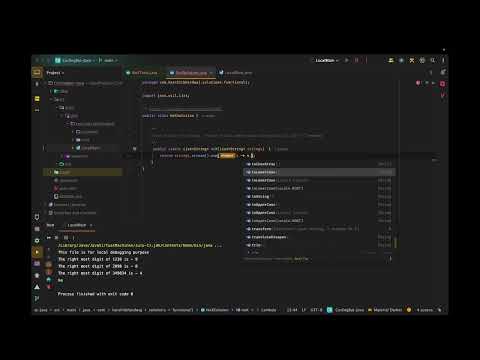Expand External Libraries node
The width and height of the screenshot is (480, 360).
click(x=46, y=204)
